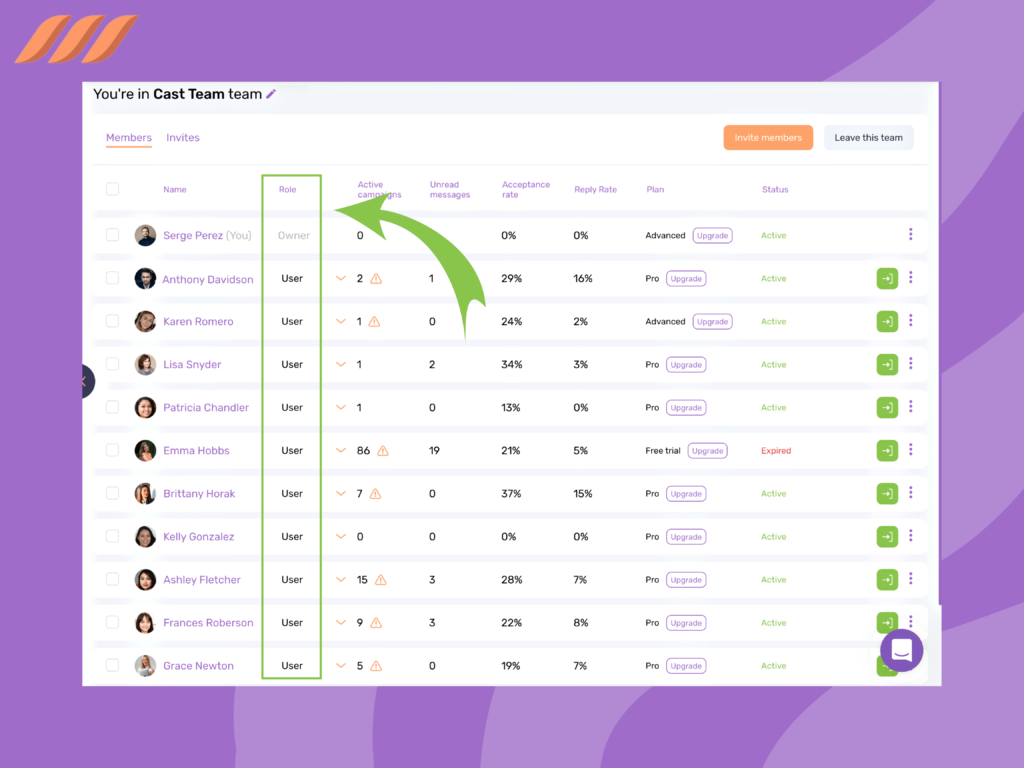Expand Anthony Davidson's active campaigns list
This screenshot has height=768, width=1024.
[340, 278]
